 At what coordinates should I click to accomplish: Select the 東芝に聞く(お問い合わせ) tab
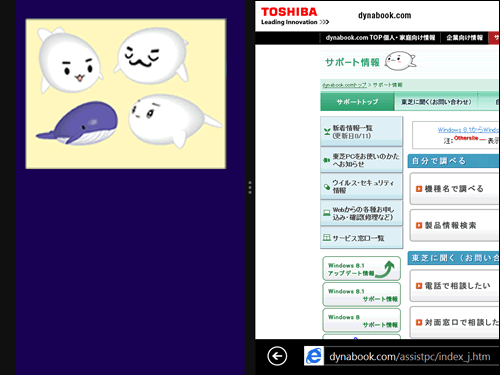436,102
